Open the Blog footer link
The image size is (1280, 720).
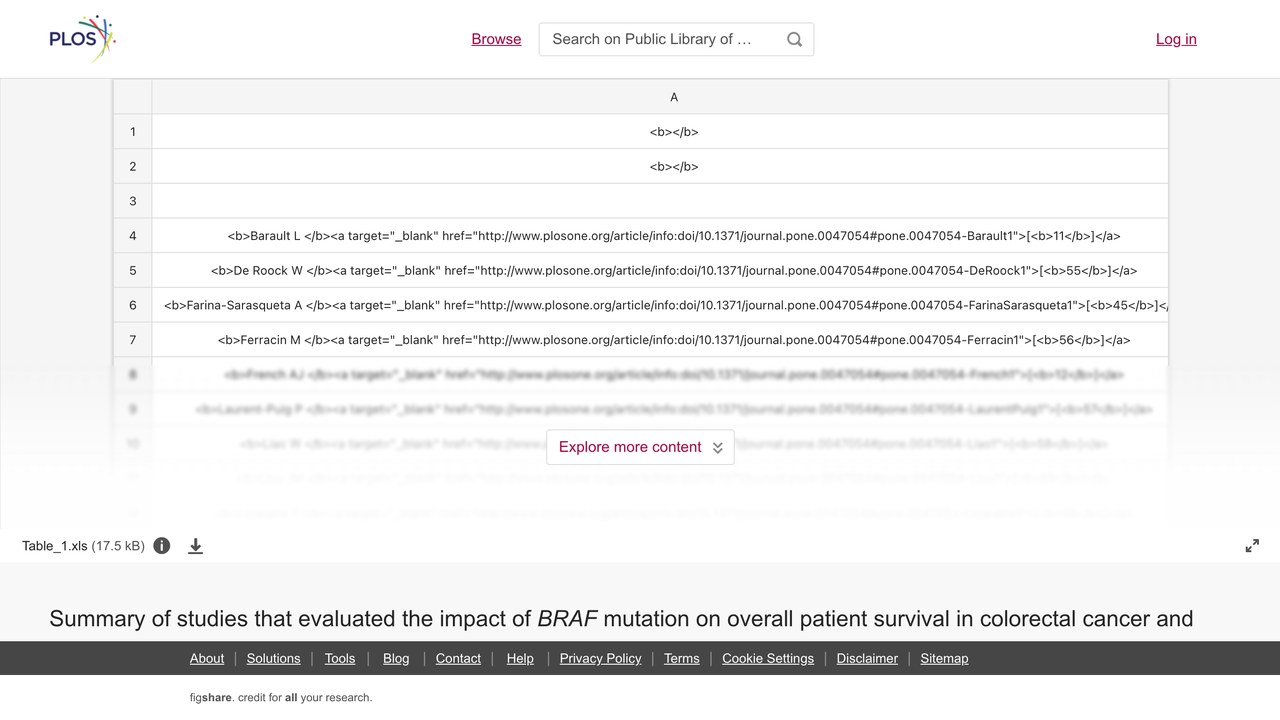[396, 658]
